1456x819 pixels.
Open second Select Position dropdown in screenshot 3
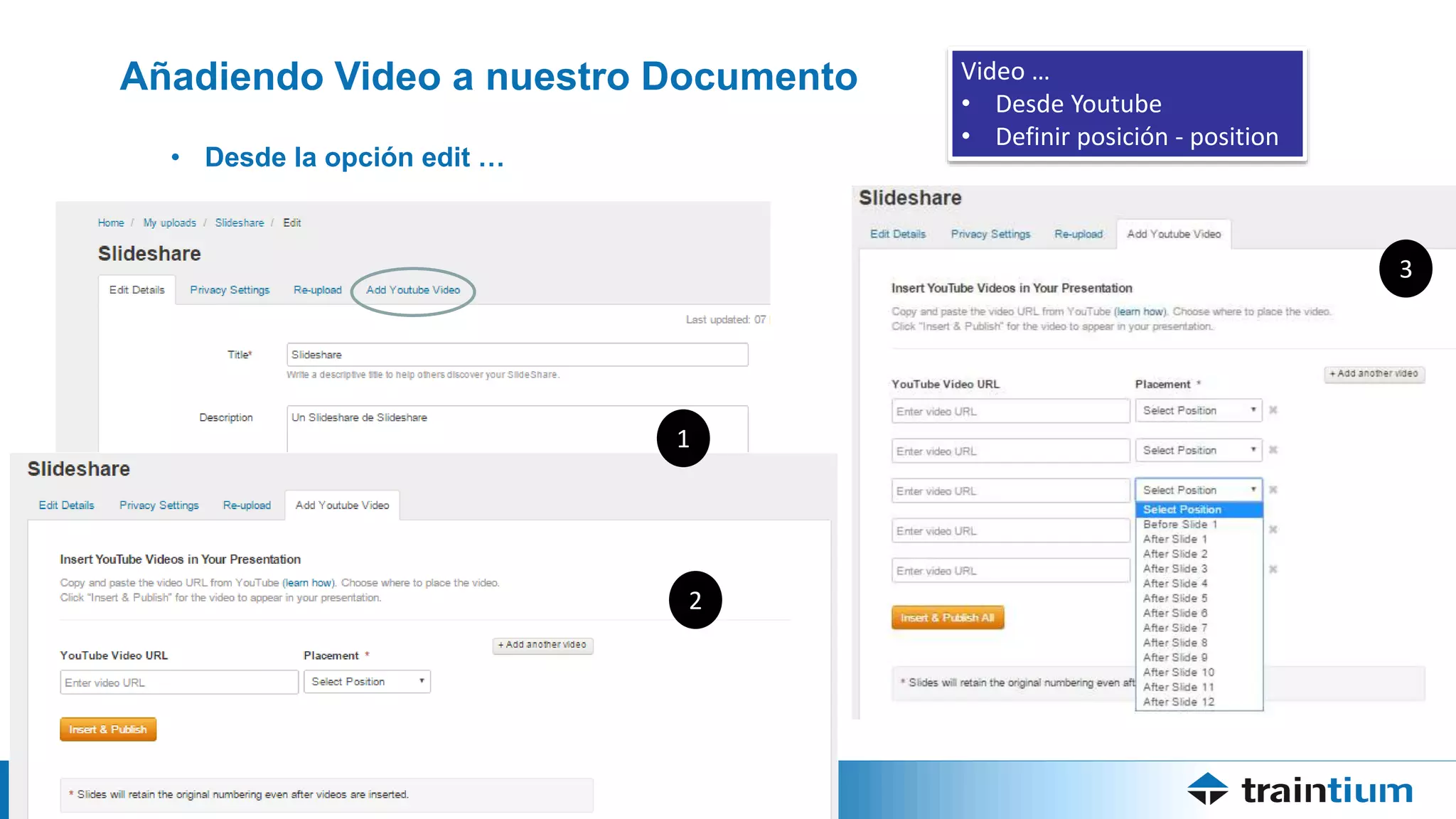[1199, 451]
